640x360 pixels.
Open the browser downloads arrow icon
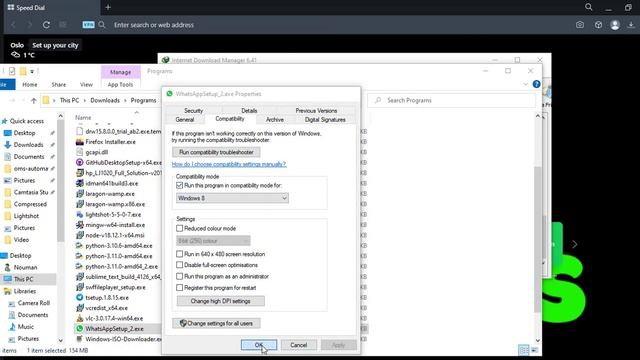[631, 25]
